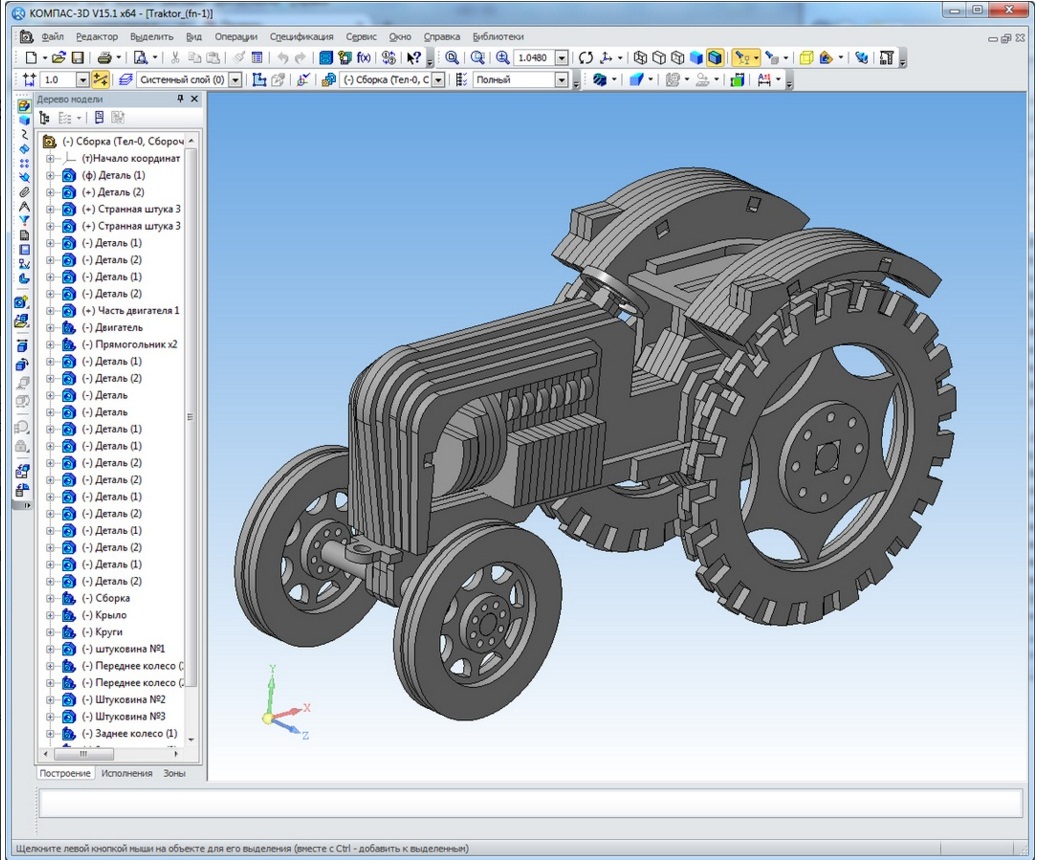
Task: Click the model tree horizontal scrollbar
Action: [x=83, y=754]
